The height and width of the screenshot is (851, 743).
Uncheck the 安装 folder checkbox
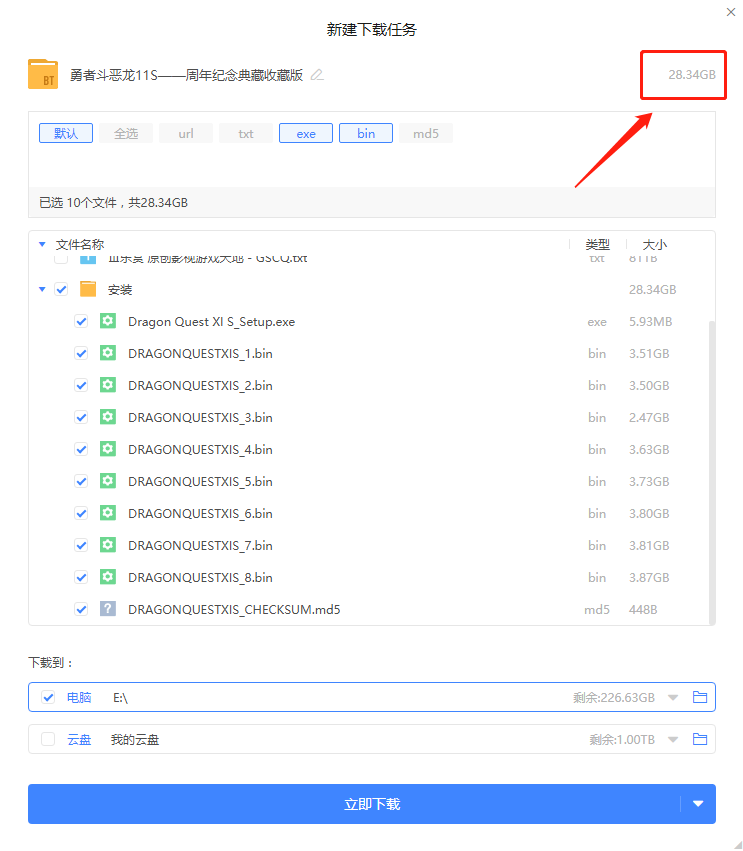coord(61,289)
